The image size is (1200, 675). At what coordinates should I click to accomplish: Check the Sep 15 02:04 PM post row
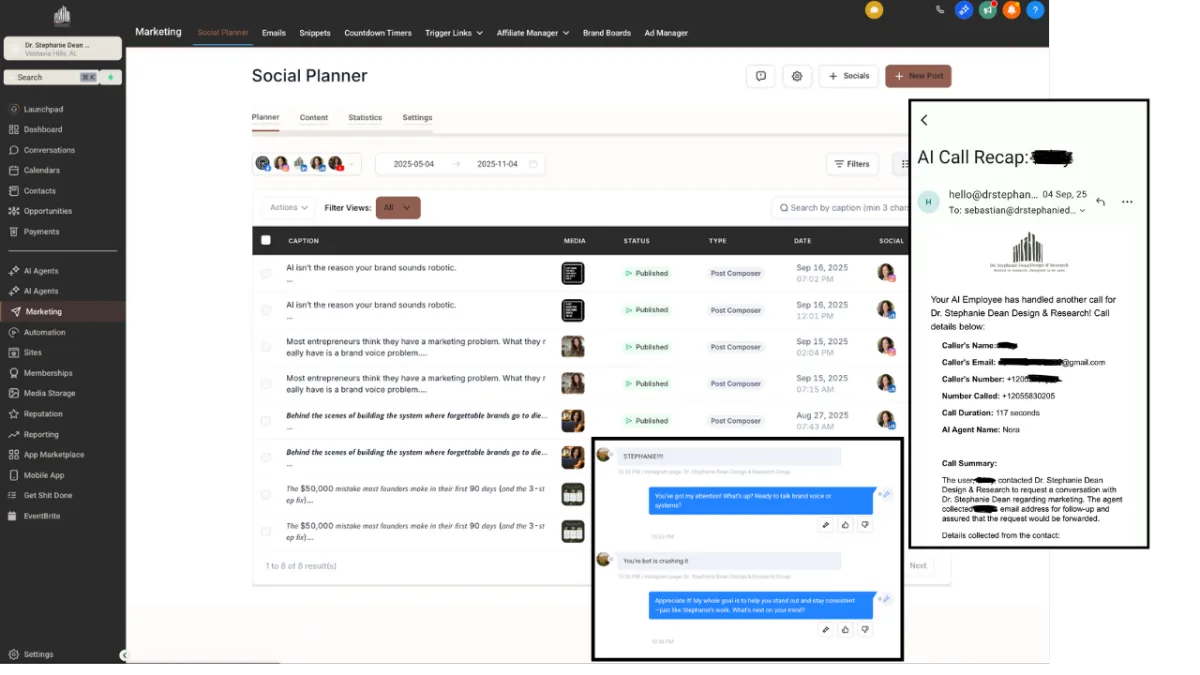(x=266, y=347)
